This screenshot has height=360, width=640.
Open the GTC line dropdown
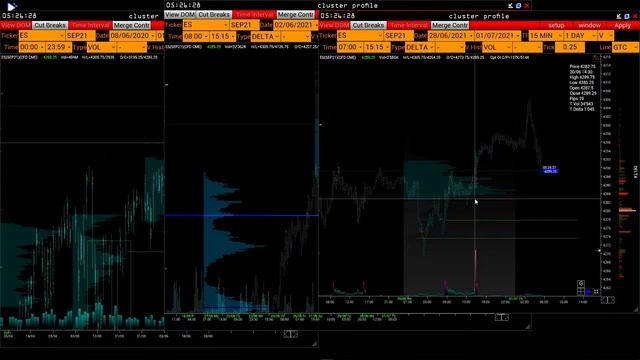(625, 47)
